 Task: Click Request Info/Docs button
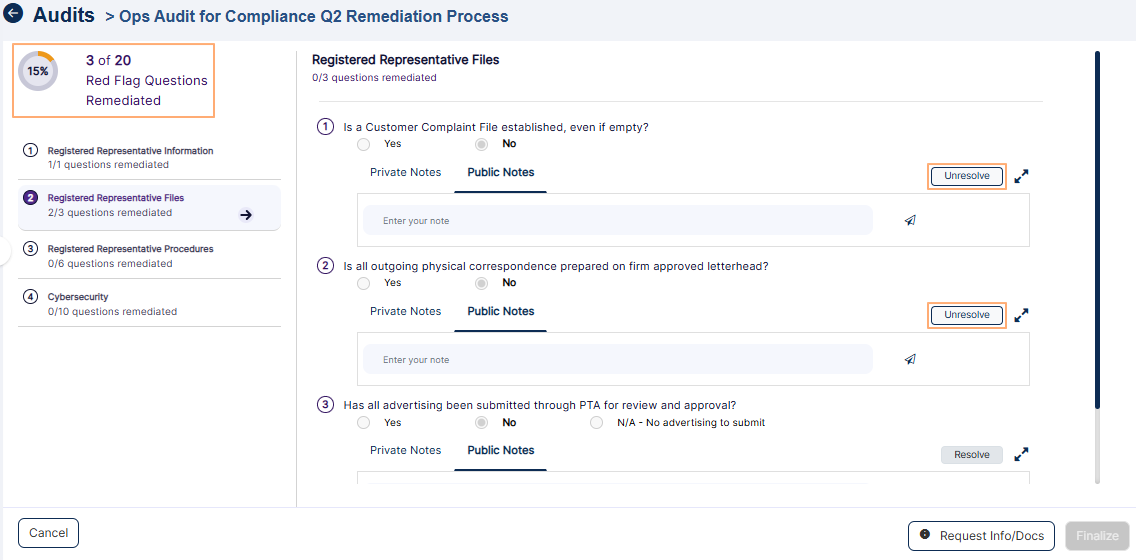pos(981,536)
